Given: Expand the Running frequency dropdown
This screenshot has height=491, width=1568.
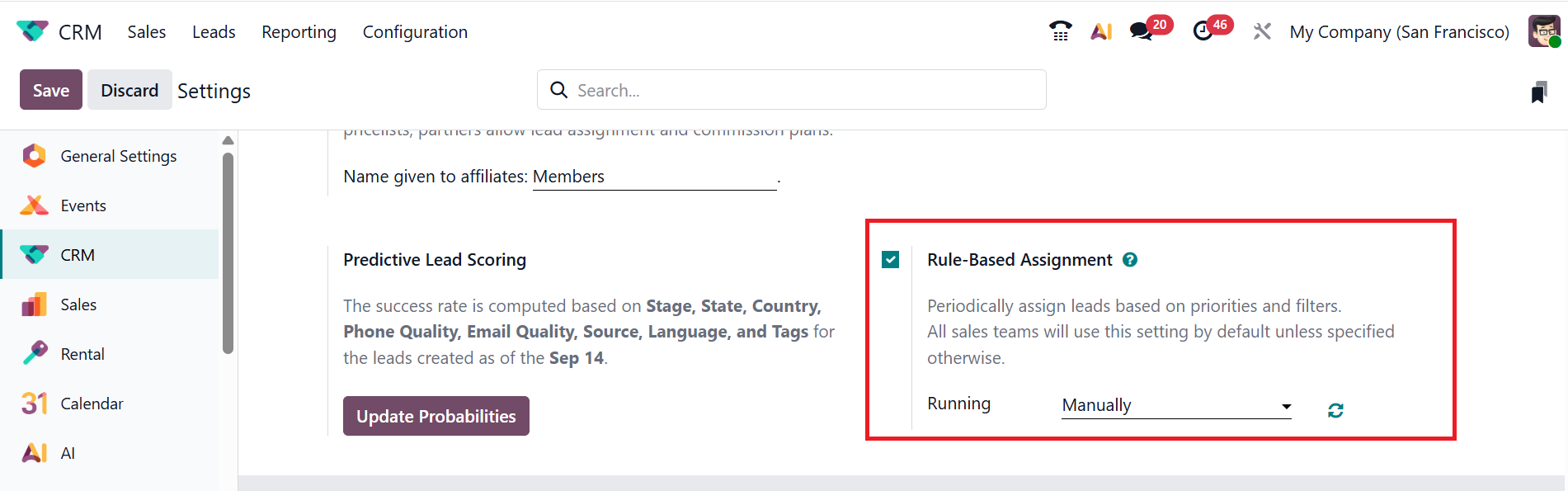Looking at the screenshot, I should 1176,406.
